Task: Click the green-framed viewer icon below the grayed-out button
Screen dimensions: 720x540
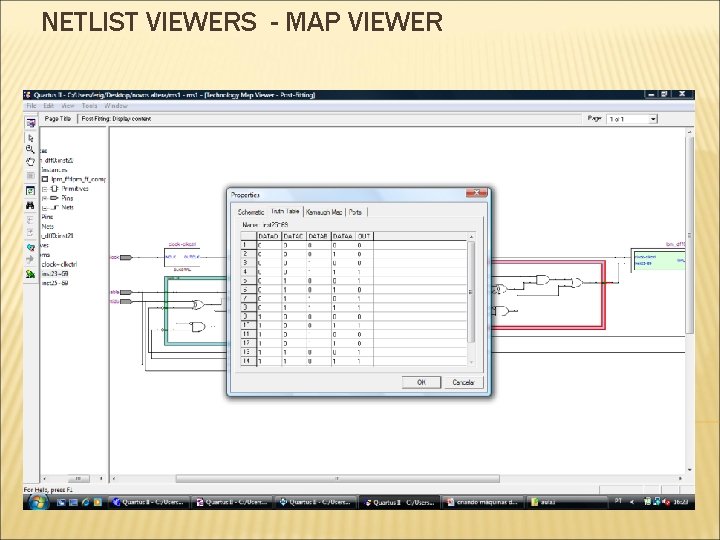Action: click(x=30, y=191)
